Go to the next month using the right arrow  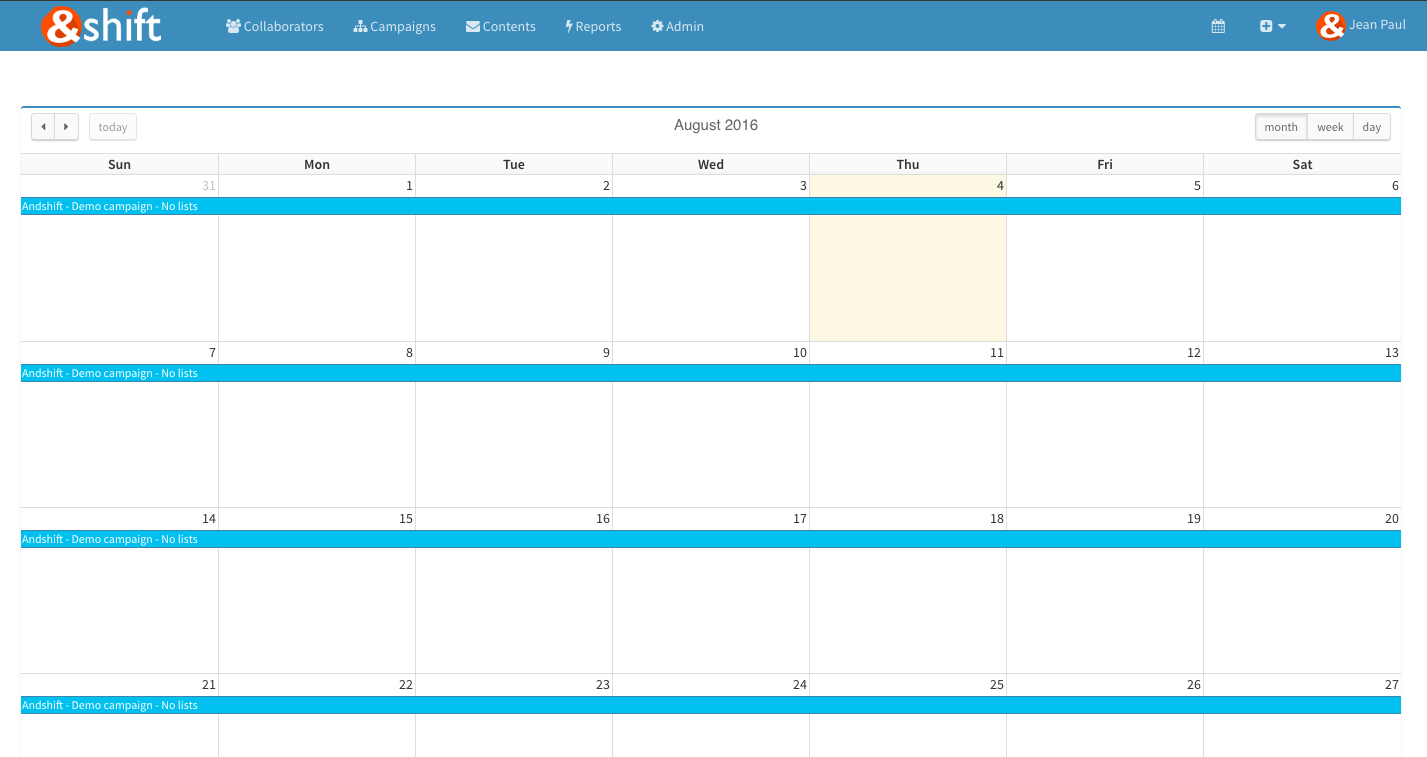click(67, 127)
